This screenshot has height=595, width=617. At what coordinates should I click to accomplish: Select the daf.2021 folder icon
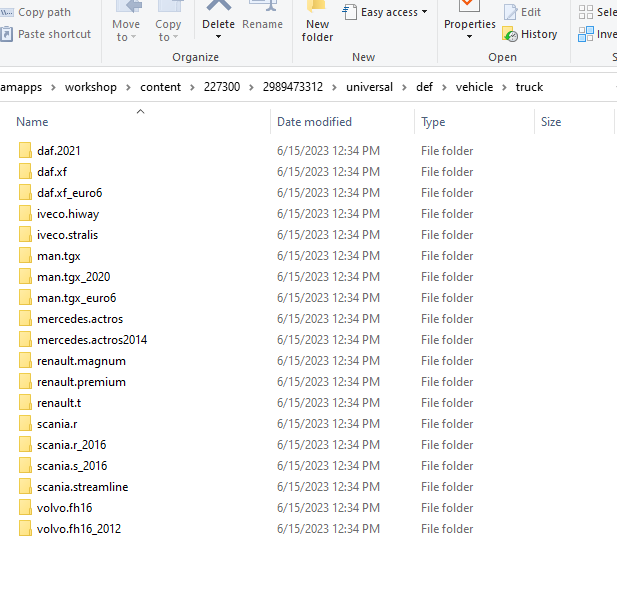coord(25,150)
